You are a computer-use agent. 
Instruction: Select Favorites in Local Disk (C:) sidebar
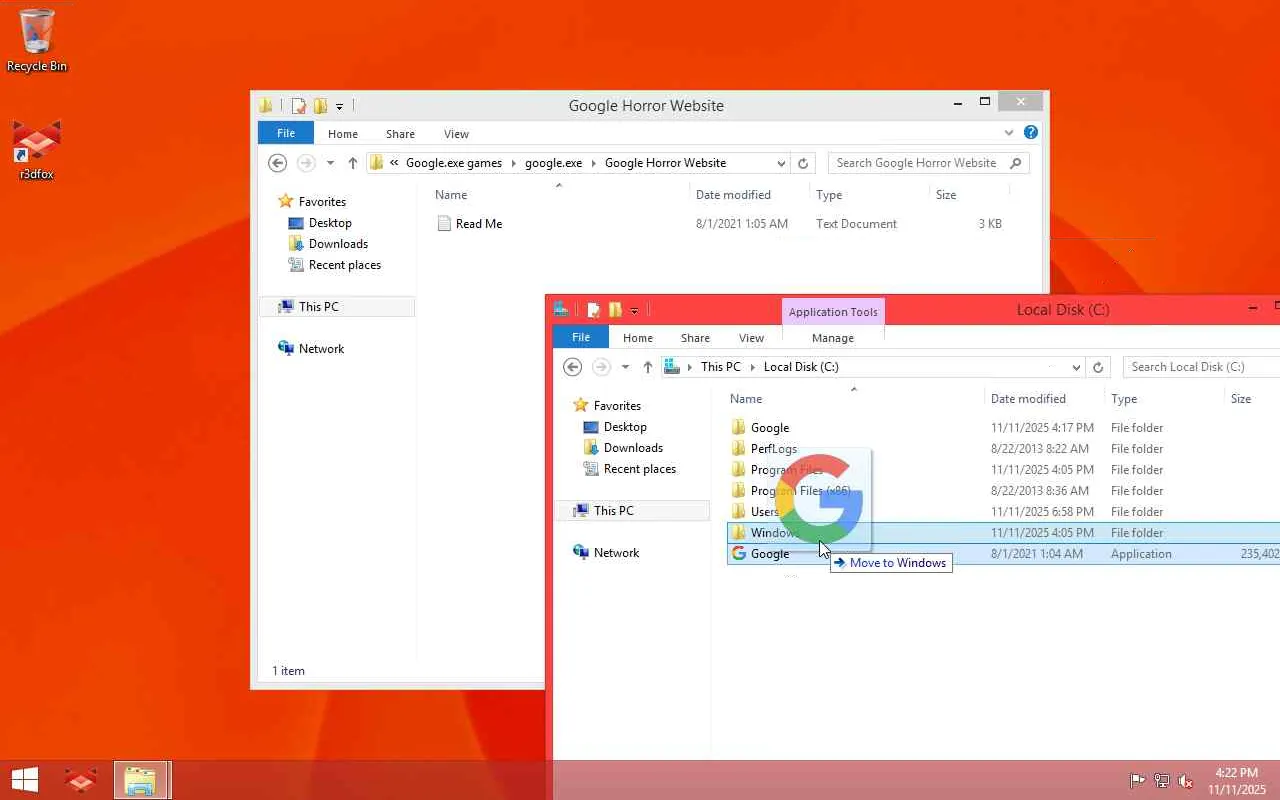click(617, 406)
